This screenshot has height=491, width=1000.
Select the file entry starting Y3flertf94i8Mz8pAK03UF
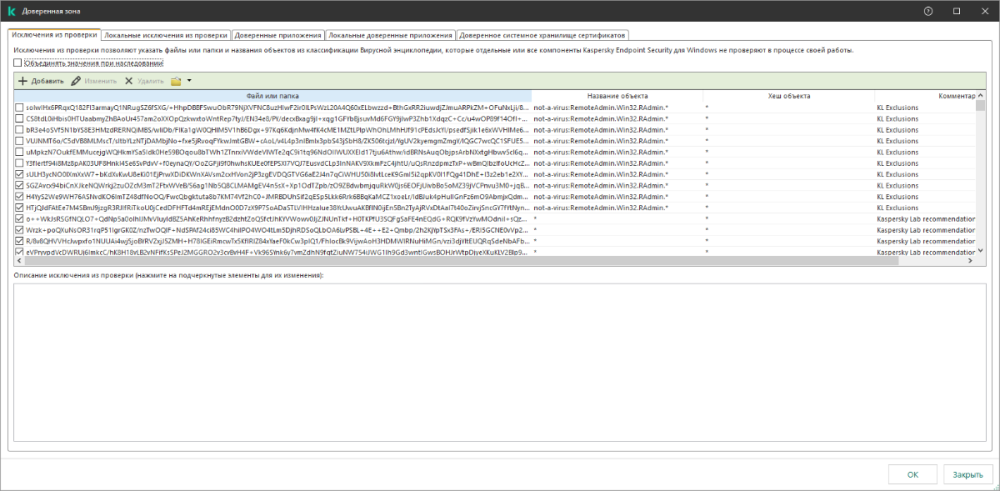tap(277, 163)
